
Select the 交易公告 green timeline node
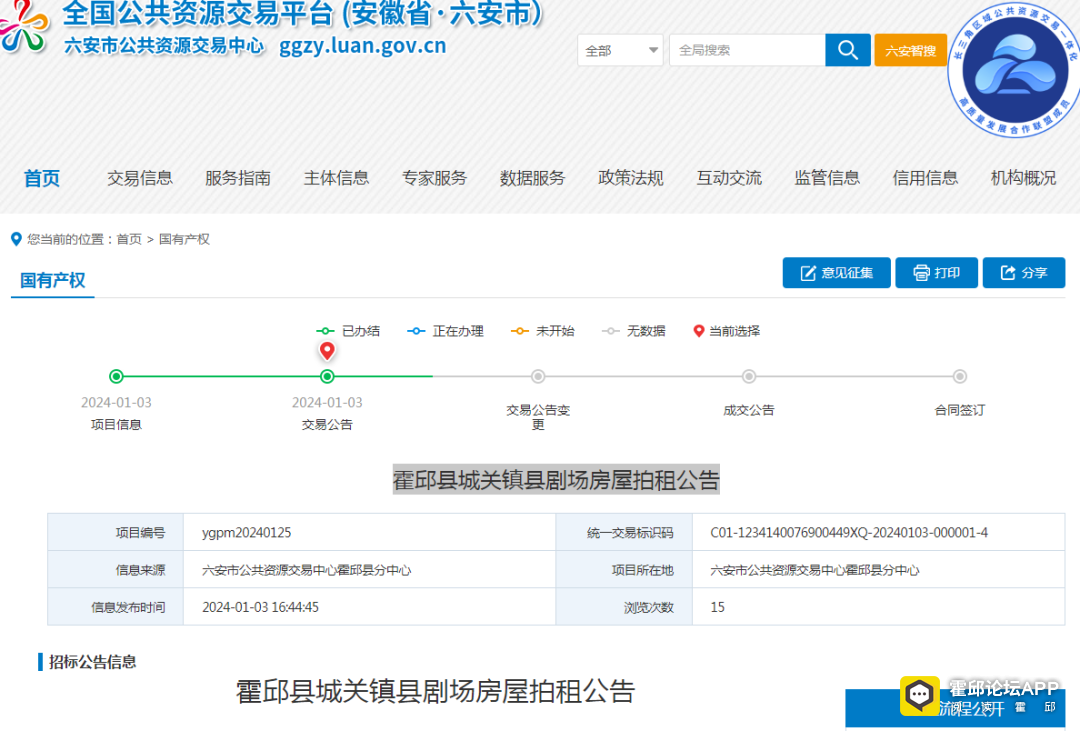[x=327, y=376]
